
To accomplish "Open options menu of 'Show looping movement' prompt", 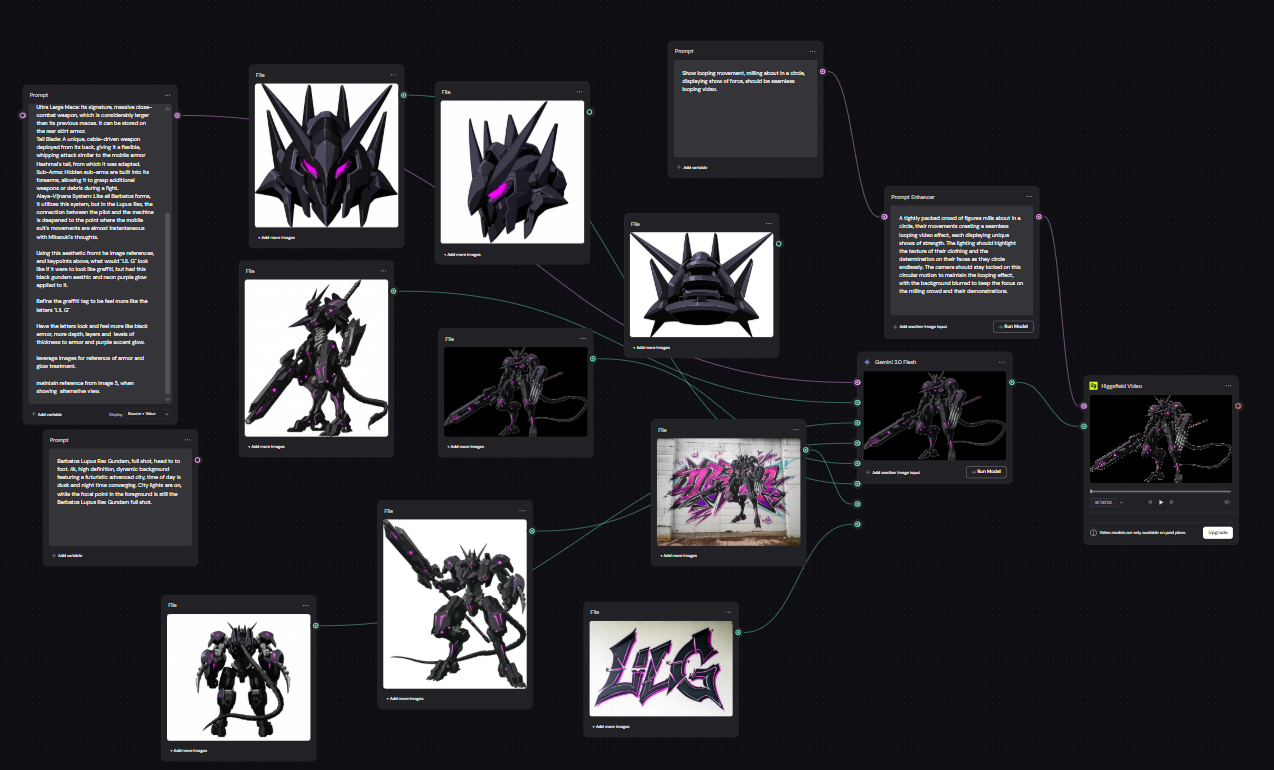I will click(x=812, y=50).
